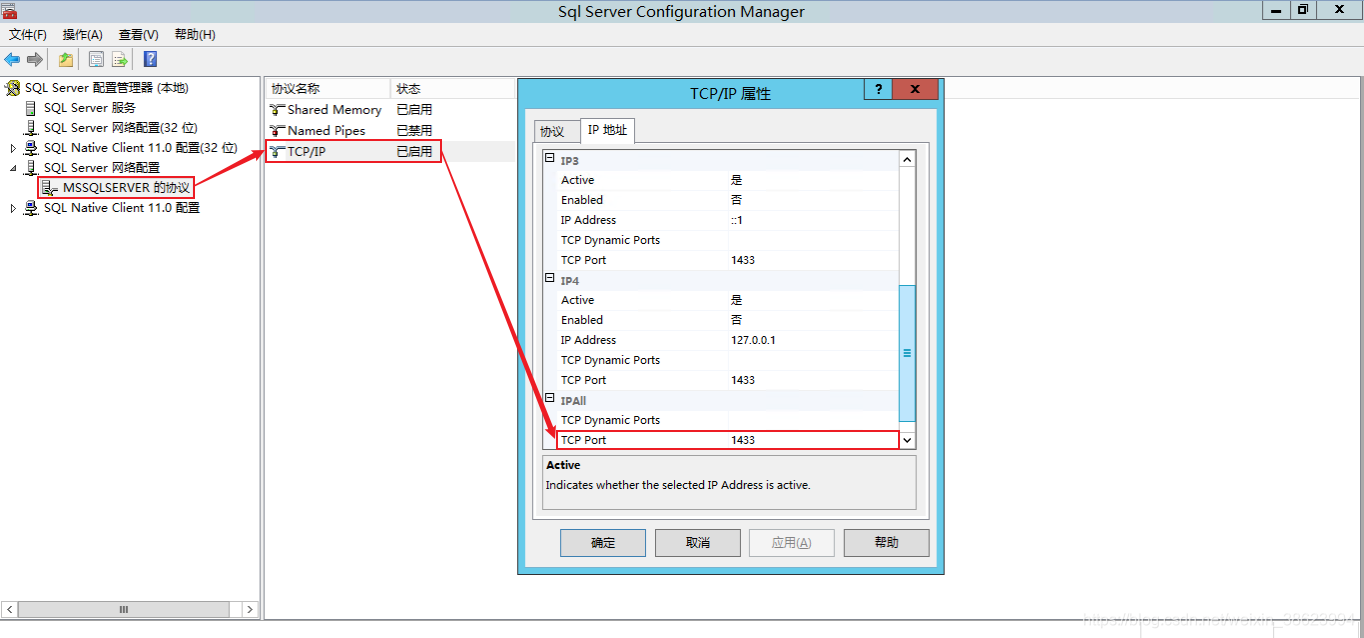
Task: Collapse the IP4 property group
Action: coord(549,280)
